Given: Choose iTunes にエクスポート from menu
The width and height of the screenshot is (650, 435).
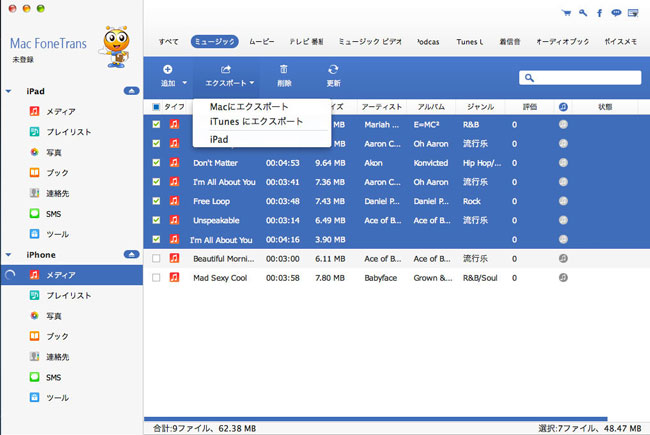Looking at the screenshot, I should [x=256, y=122].
